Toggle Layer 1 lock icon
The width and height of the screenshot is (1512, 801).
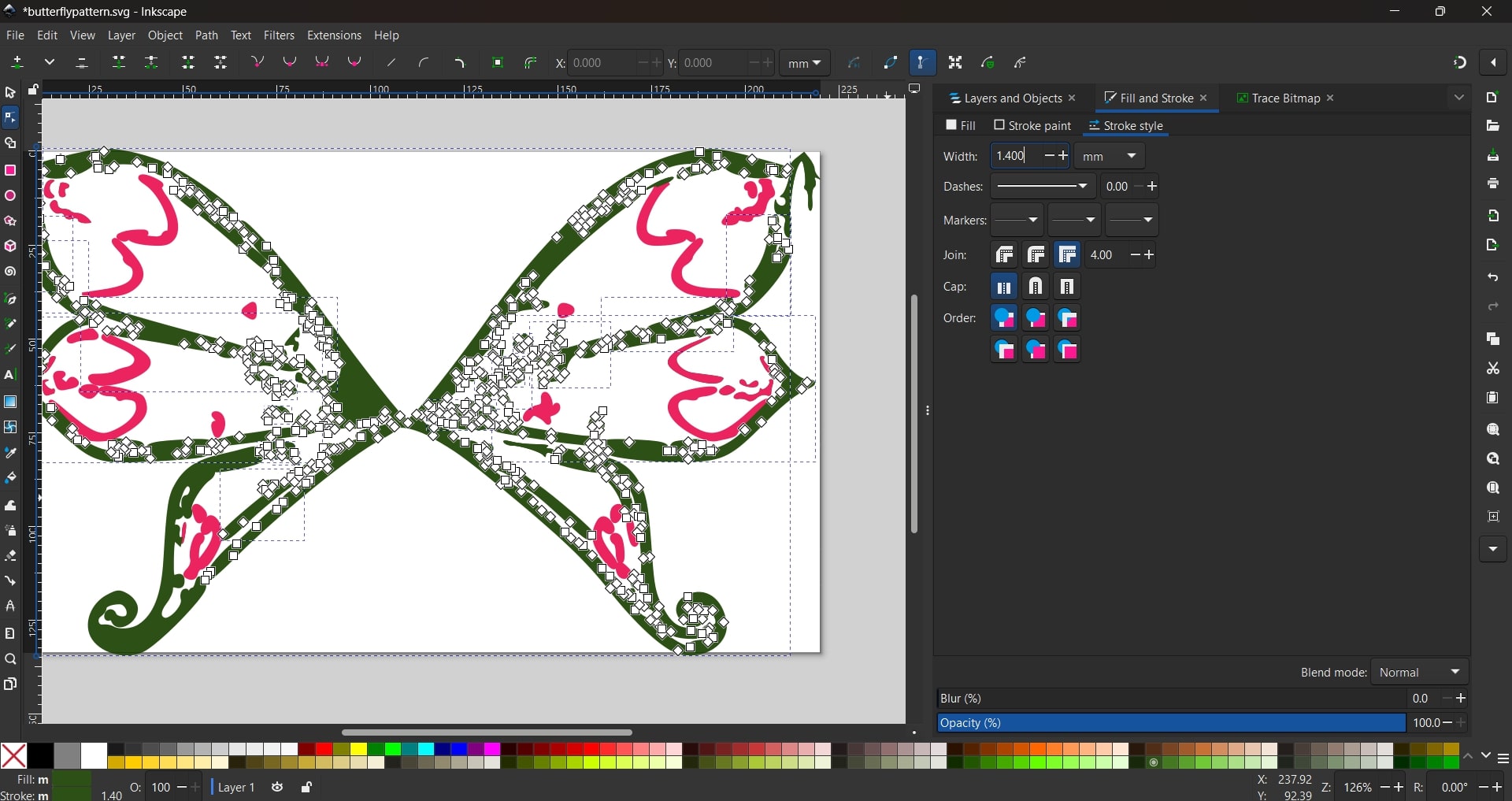[307, 788]
